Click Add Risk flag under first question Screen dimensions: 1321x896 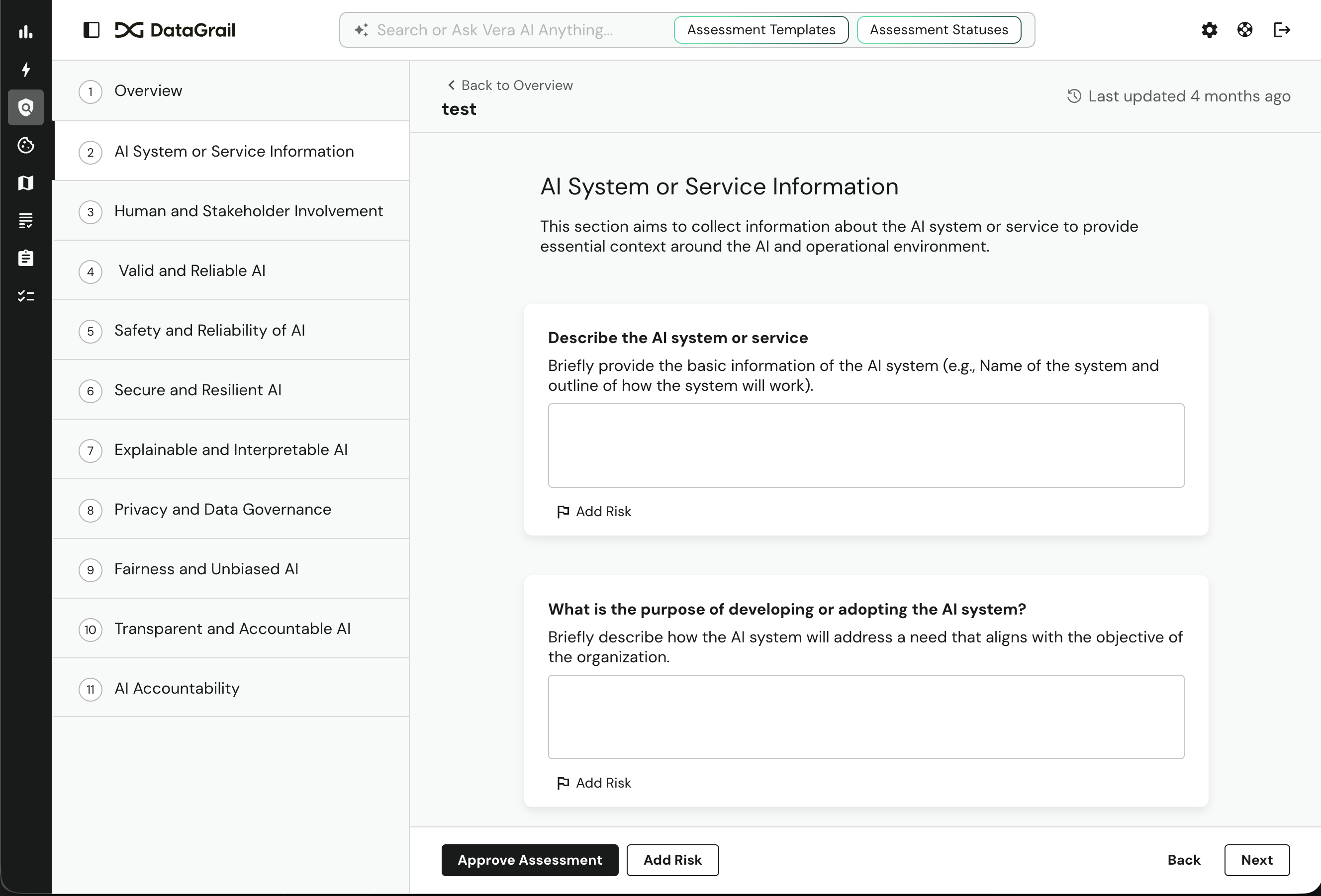tap(593, 511)
